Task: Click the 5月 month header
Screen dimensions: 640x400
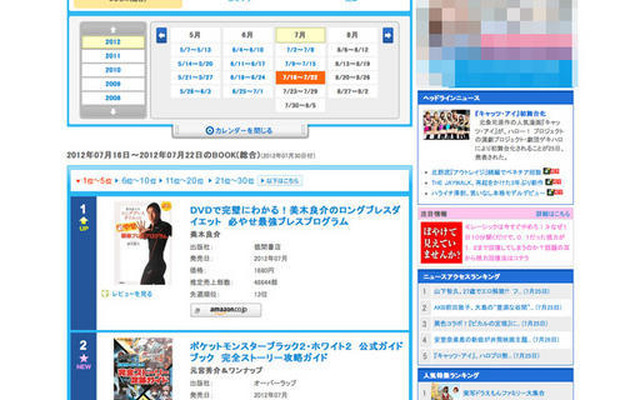Action: coord(195,35)
